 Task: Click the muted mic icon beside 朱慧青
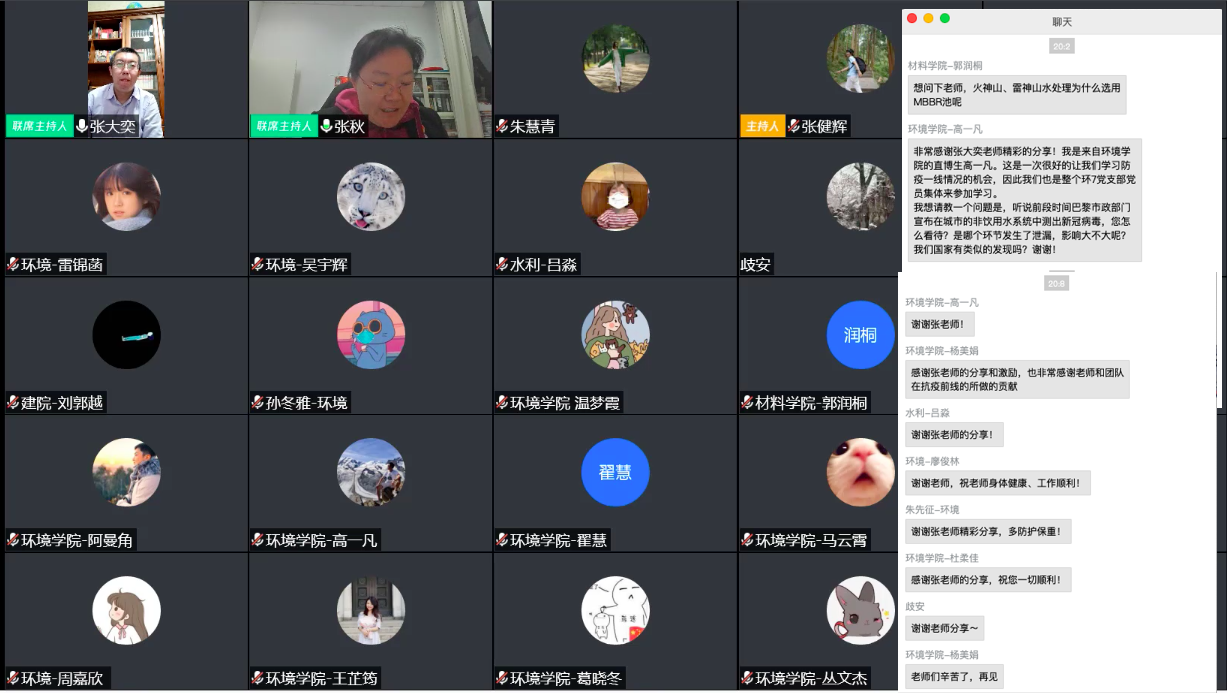(502, 127)
